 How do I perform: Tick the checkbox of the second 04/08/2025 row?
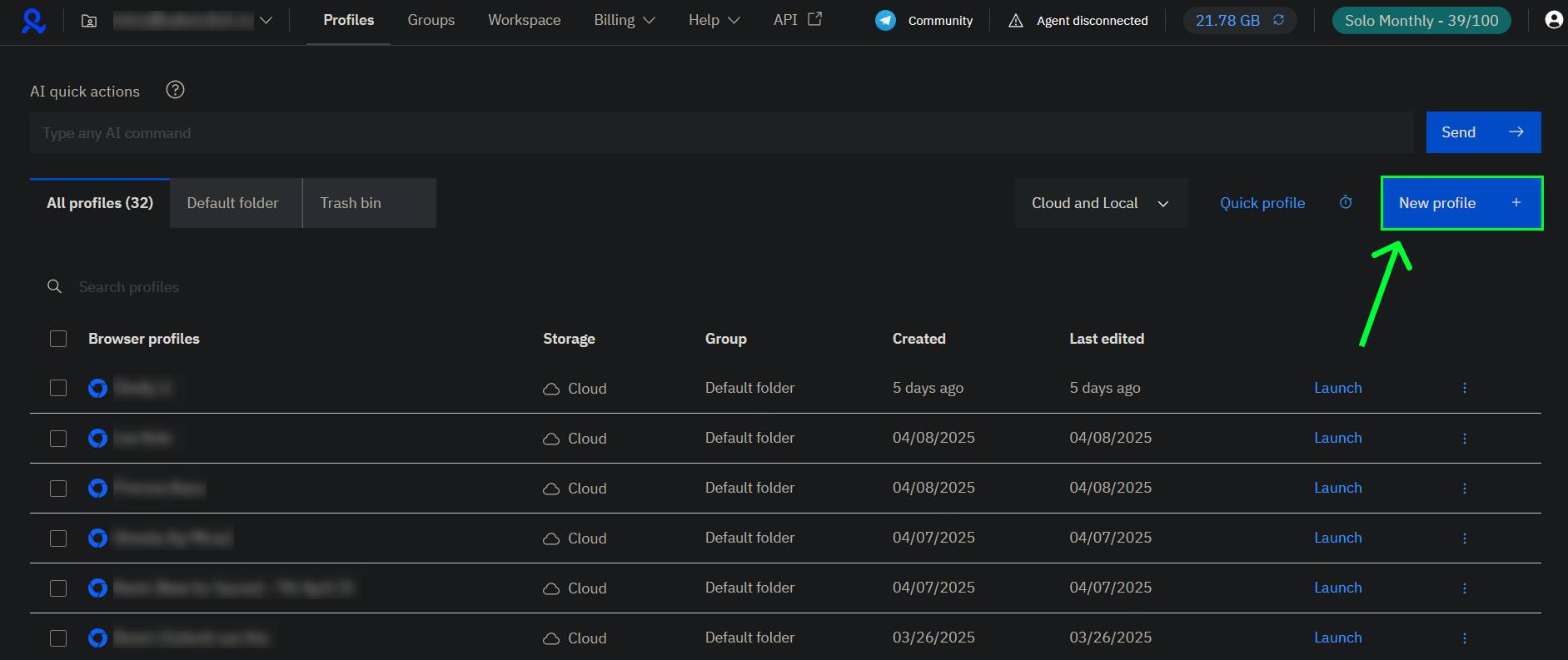click(x=58, y=488)
